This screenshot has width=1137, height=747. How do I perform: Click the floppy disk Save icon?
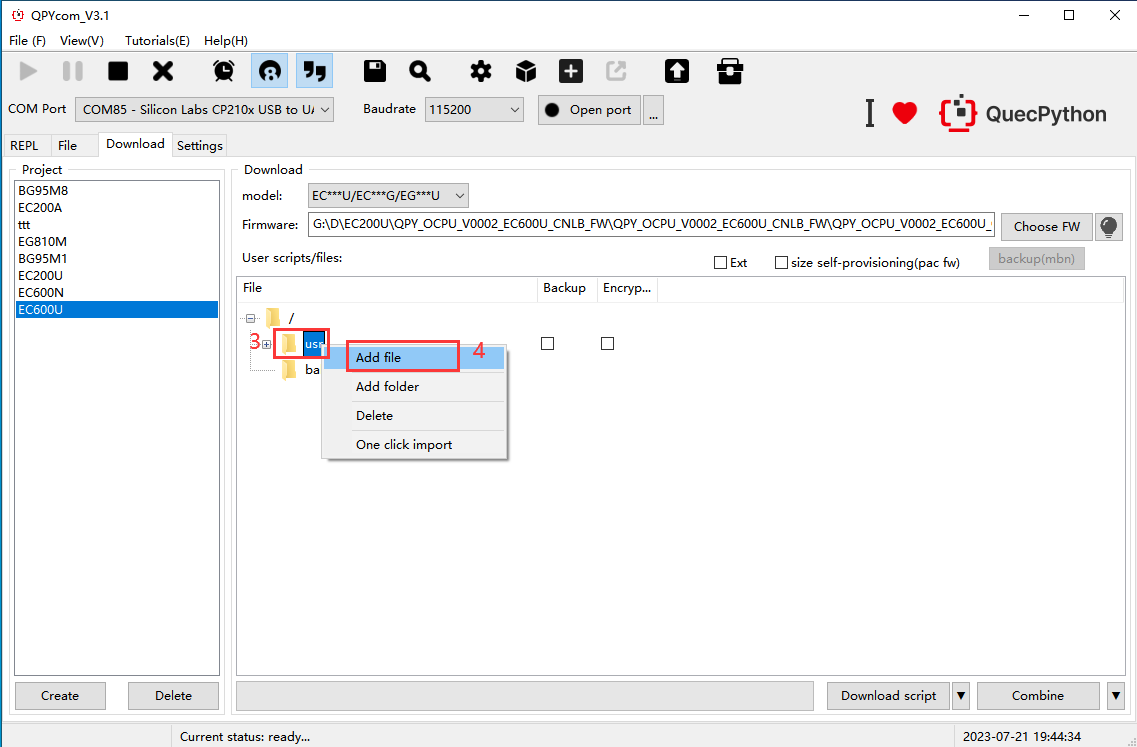[x=375, y=71]
